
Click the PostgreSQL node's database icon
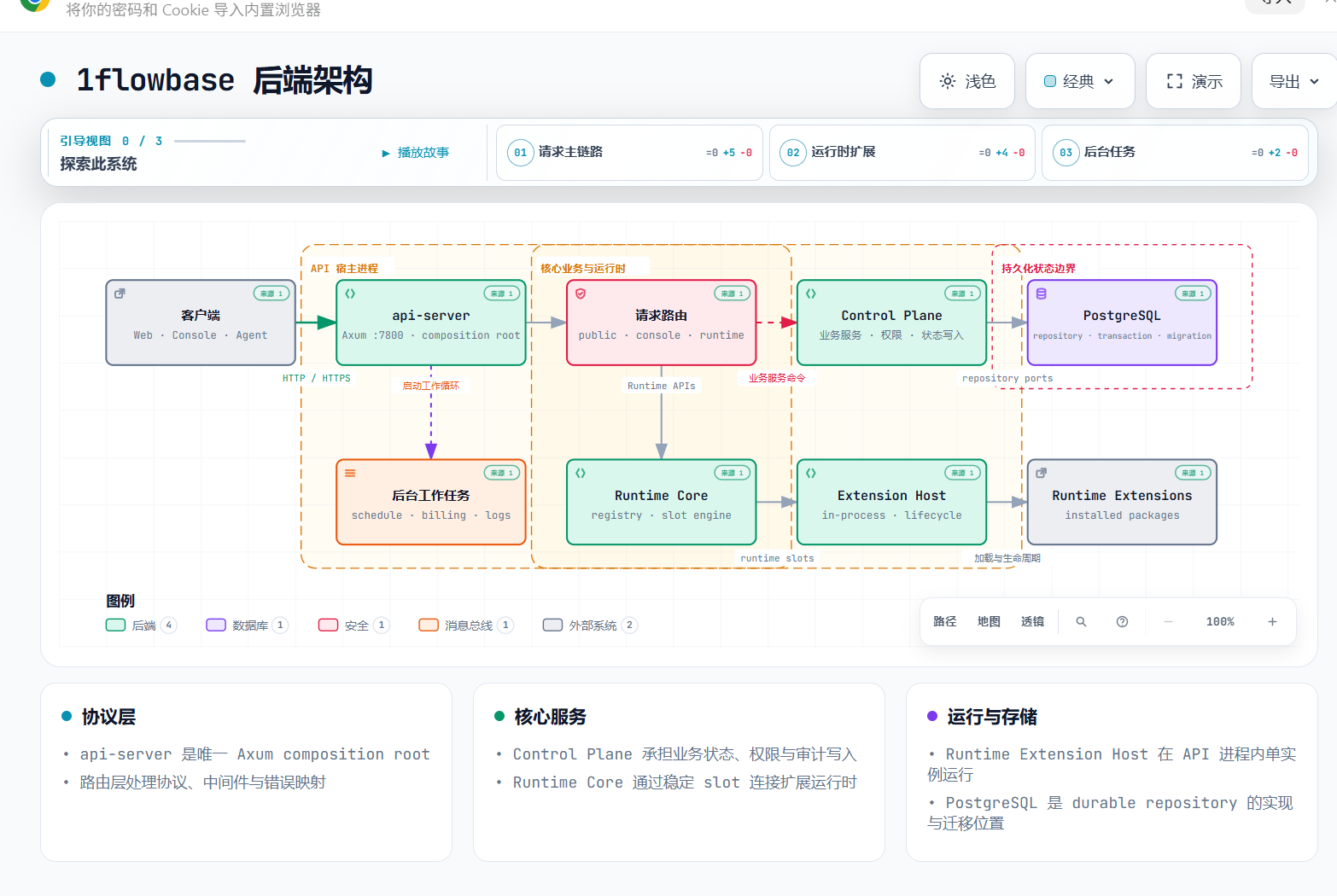click(1042, 294)
